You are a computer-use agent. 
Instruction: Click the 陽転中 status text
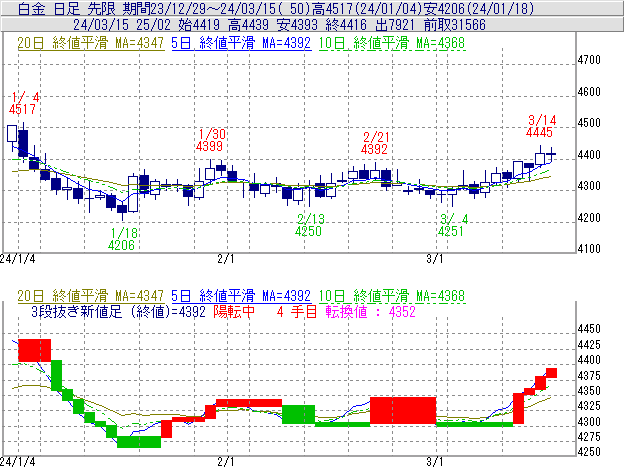click(x=234, y=311)
